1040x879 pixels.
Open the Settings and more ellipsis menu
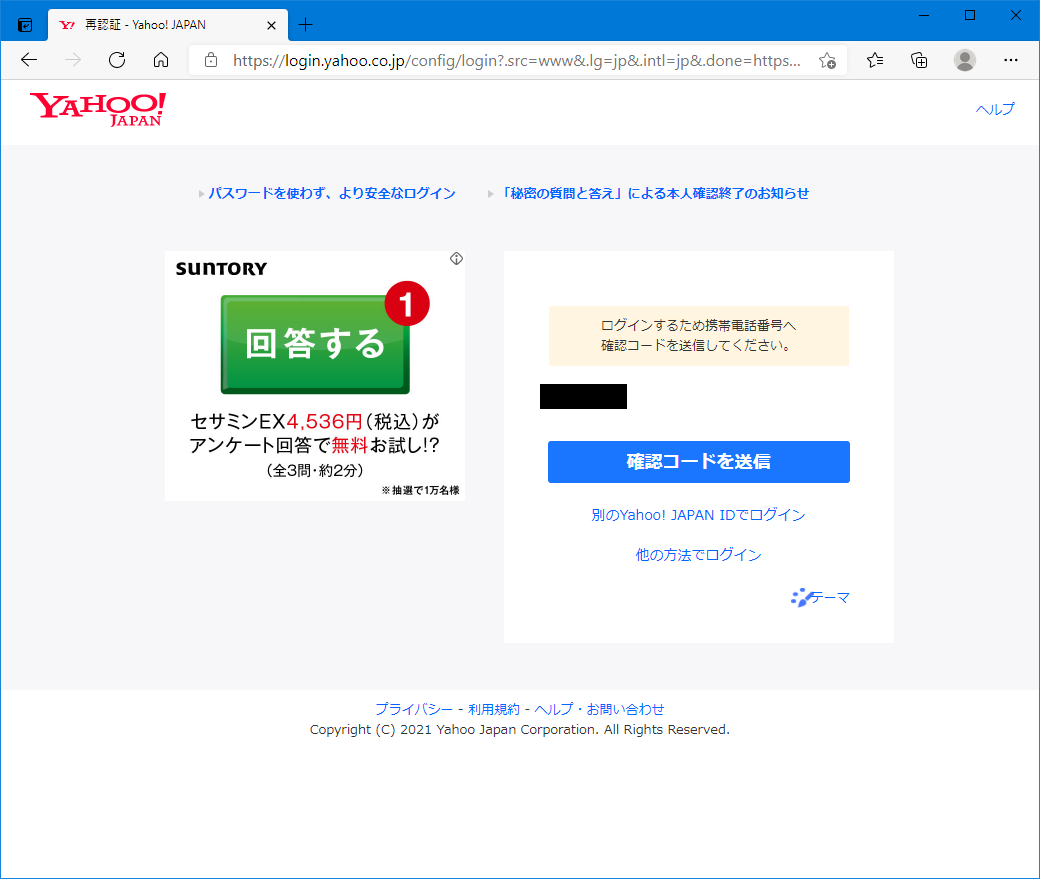(1011, 60)
